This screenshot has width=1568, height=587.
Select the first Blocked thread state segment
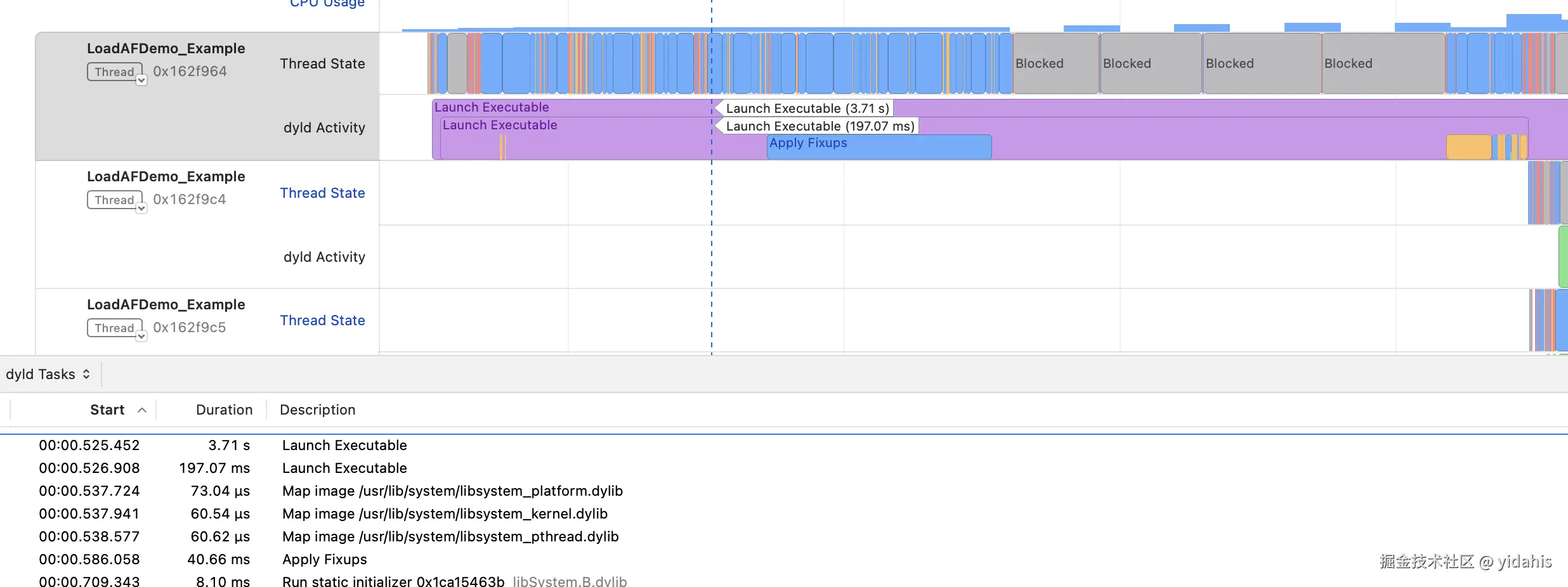1055,63
